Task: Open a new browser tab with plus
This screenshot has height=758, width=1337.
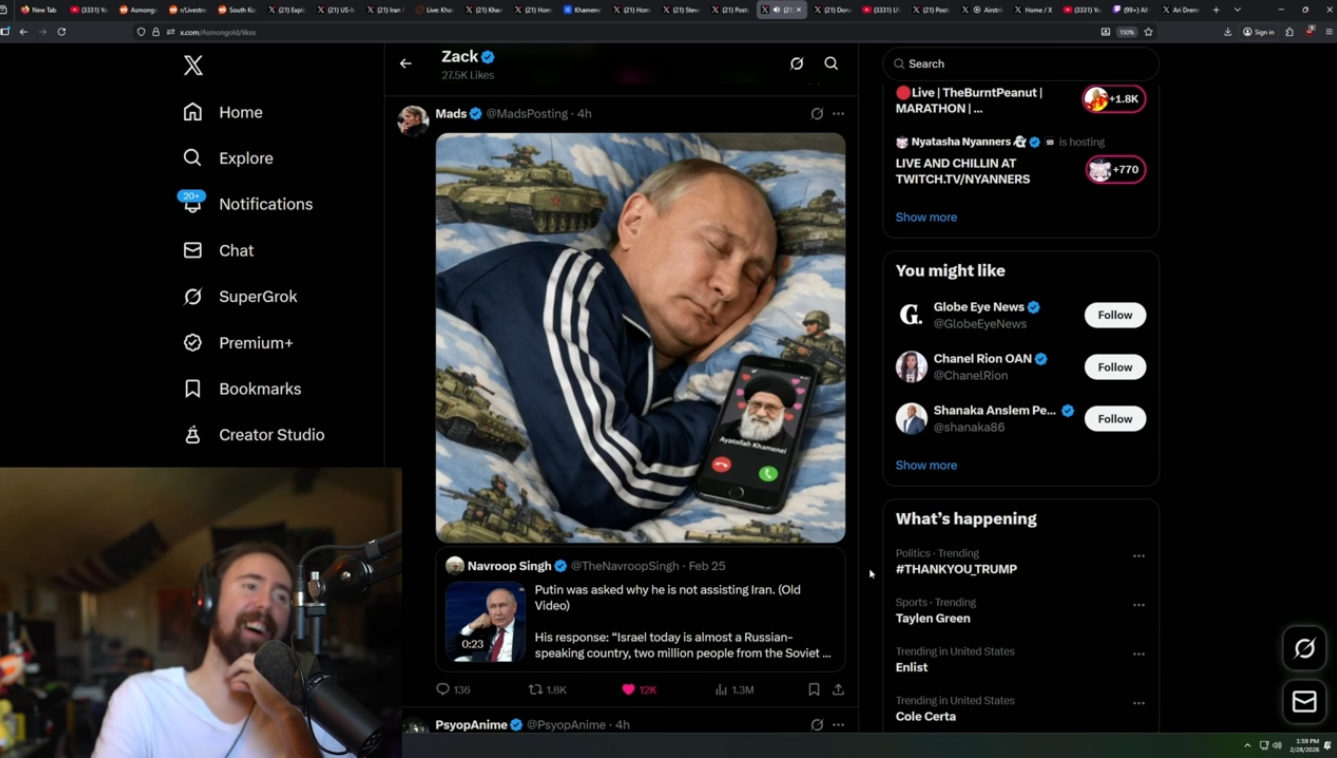Action: (1216, 10)
